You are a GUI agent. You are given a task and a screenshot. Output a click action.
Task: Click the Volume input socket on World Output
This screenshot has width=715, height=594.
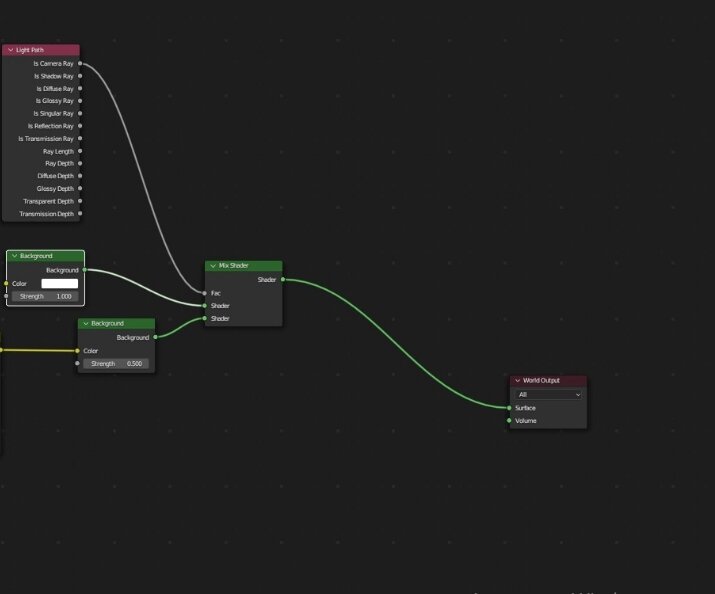coord(509,420)
